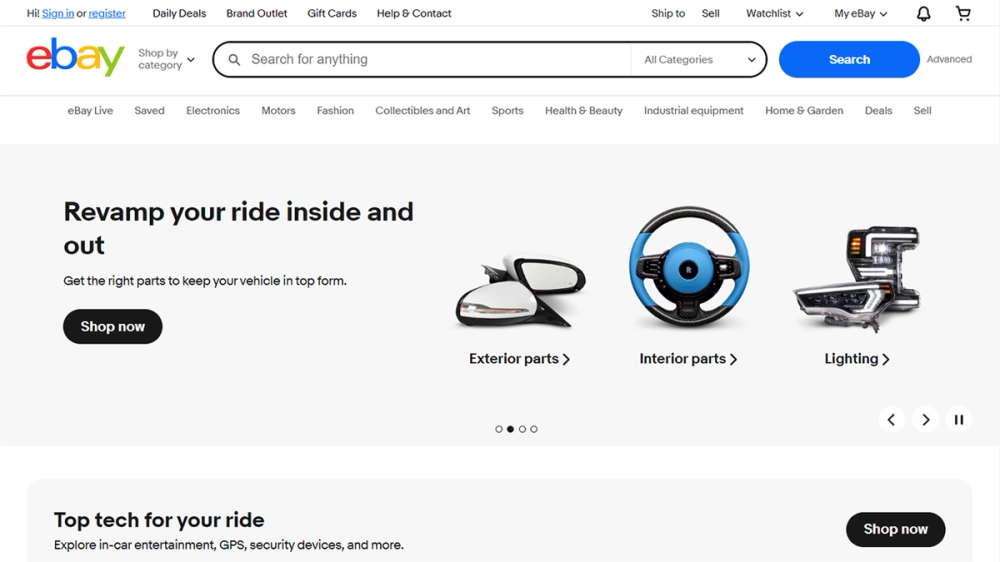This screenshot has width=1000, height=562.
Task: Click Sell in the top header bar
Action: coord(710,13)
